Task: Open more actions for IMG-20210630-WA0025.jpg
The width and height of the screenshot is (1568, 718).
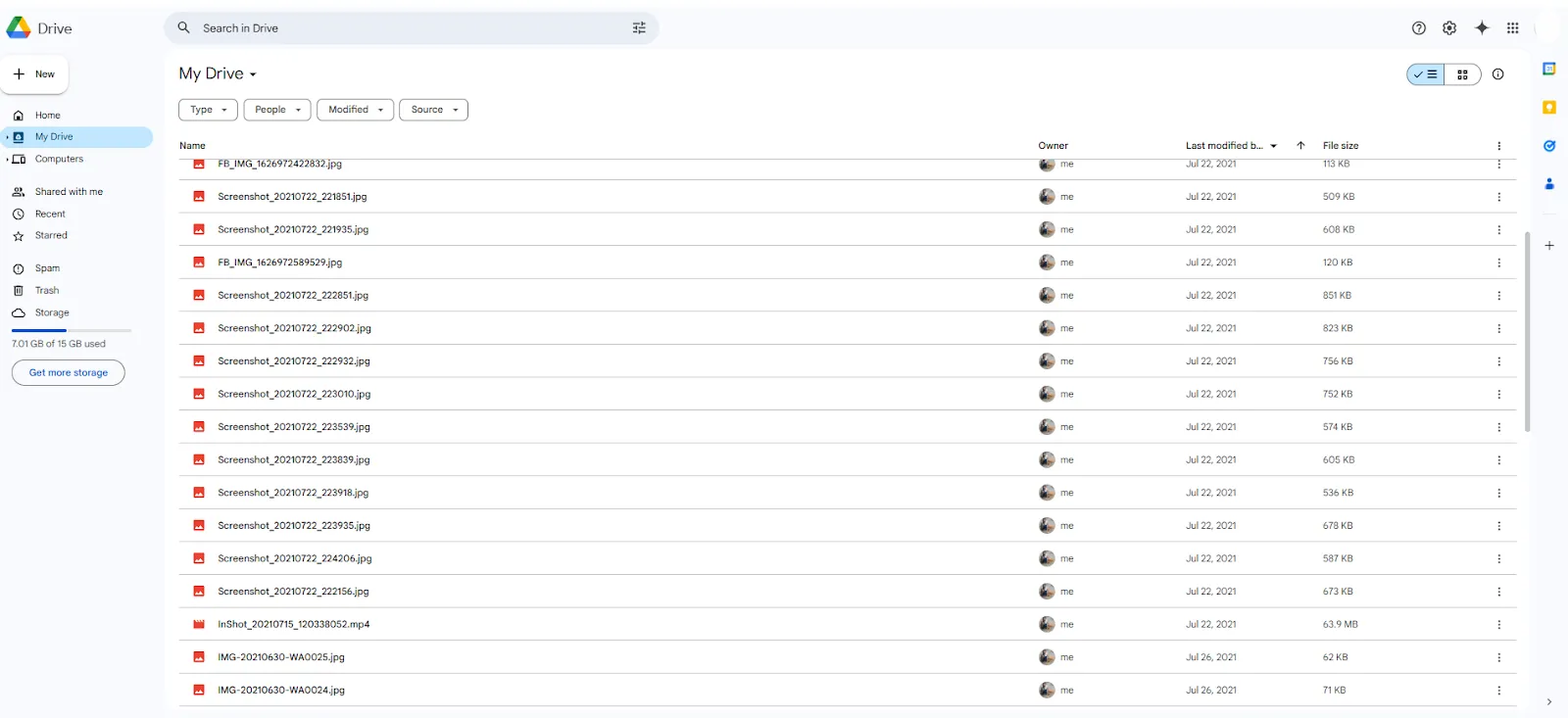Action: click(1498, 657)
